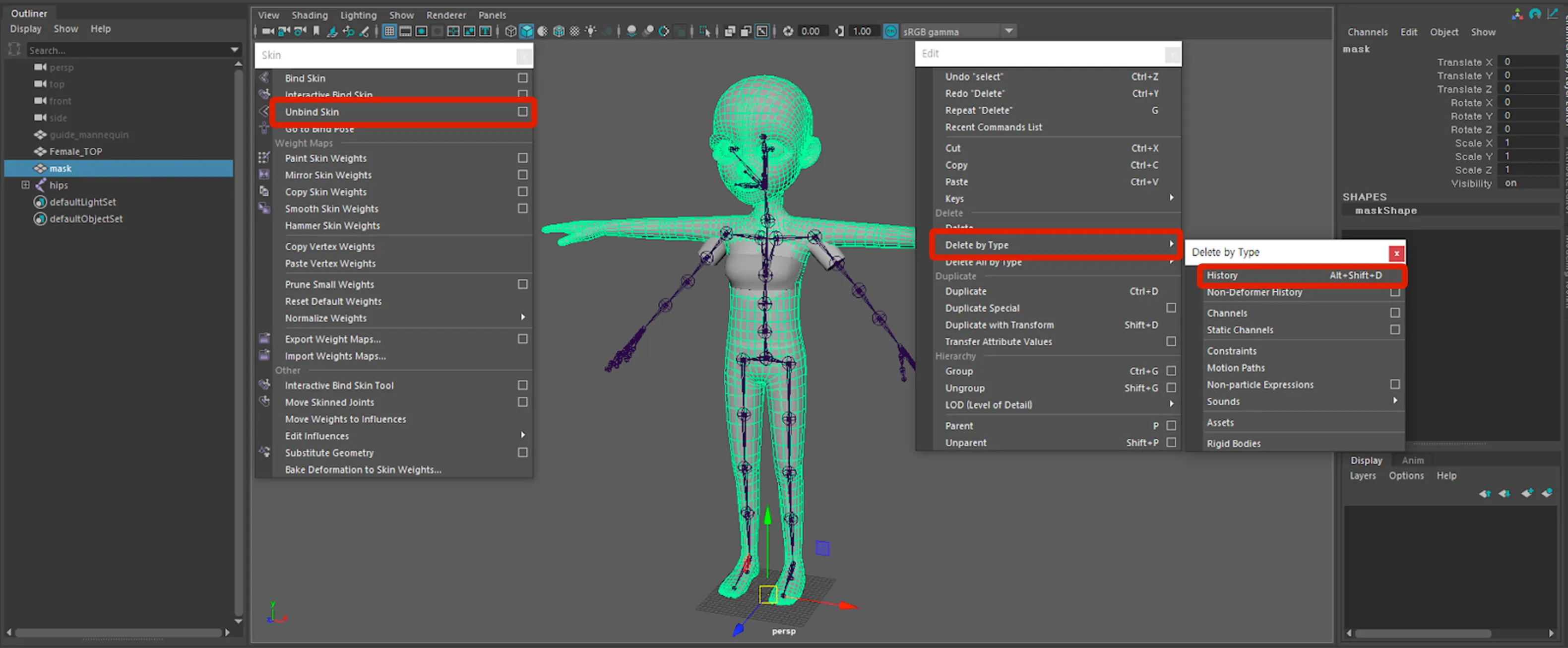Choose Copy Vertex Weights
The width and height of the screenshot is (1568, 648).
(x=330, y=247)
